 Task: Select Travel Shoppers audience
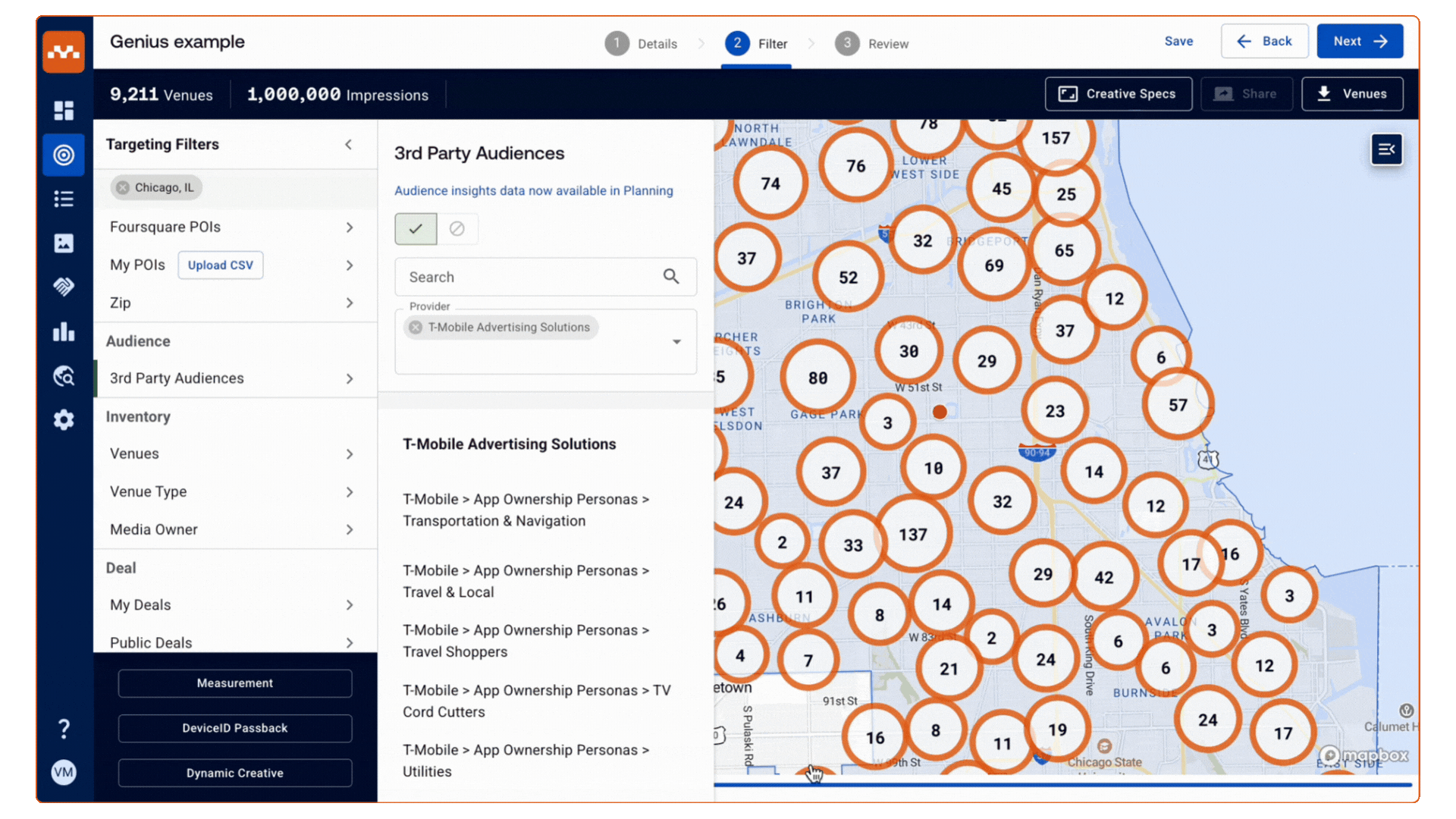[526, 641]
